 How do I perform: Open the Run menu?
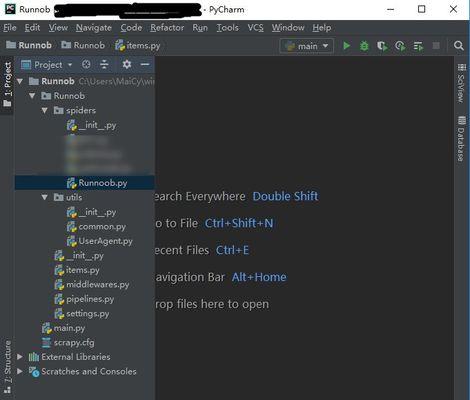200,28
